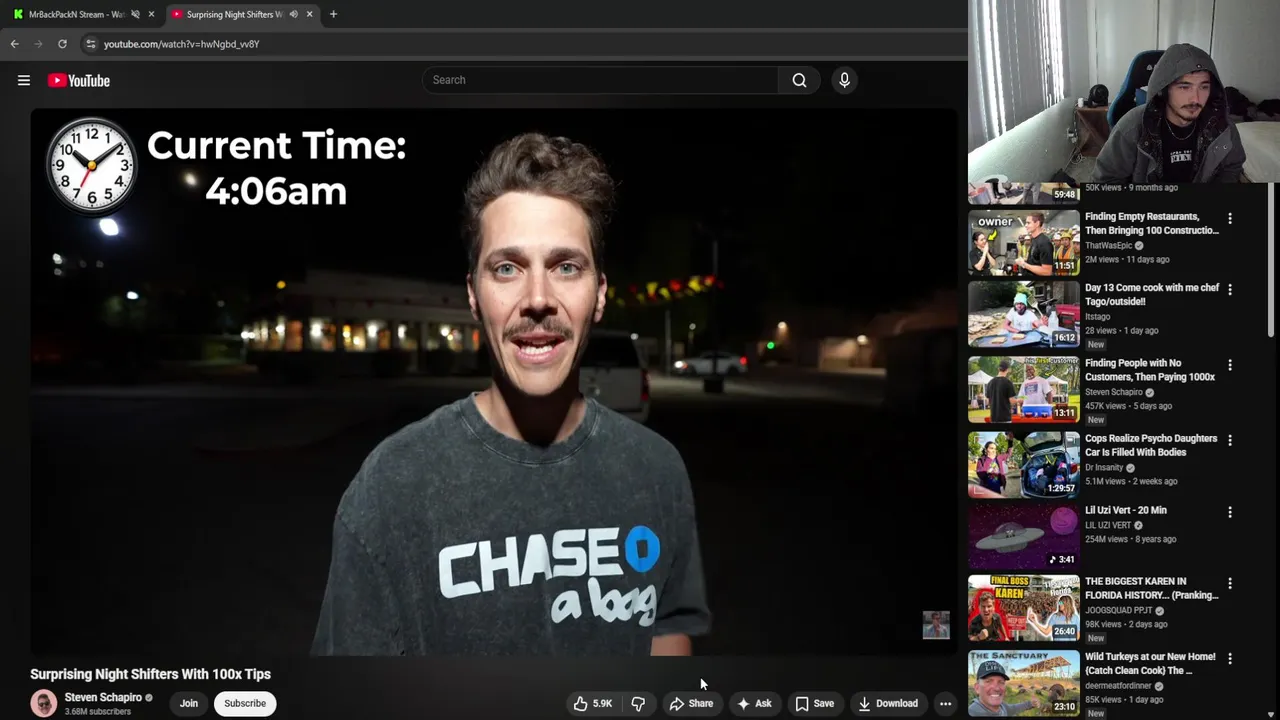The image size is (1280, 720).
Task: Close the Surprising Night Shifters tab
Action: point(309,14)
